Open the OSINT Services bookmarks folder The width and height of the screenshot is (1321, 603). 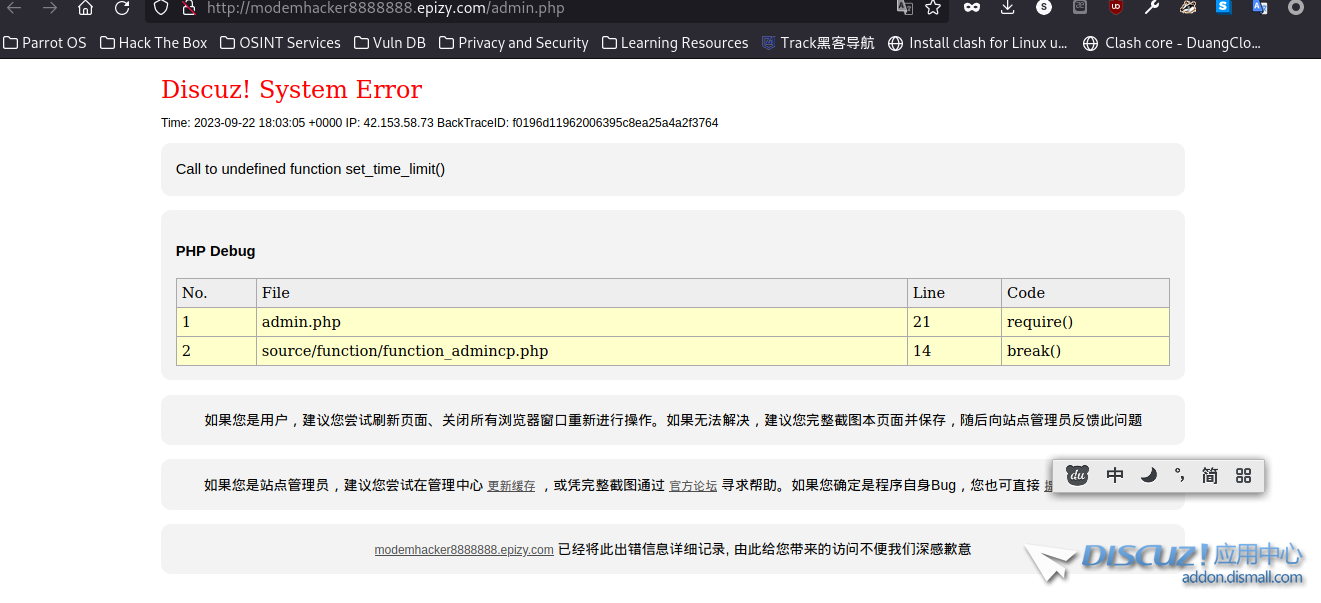280,43
